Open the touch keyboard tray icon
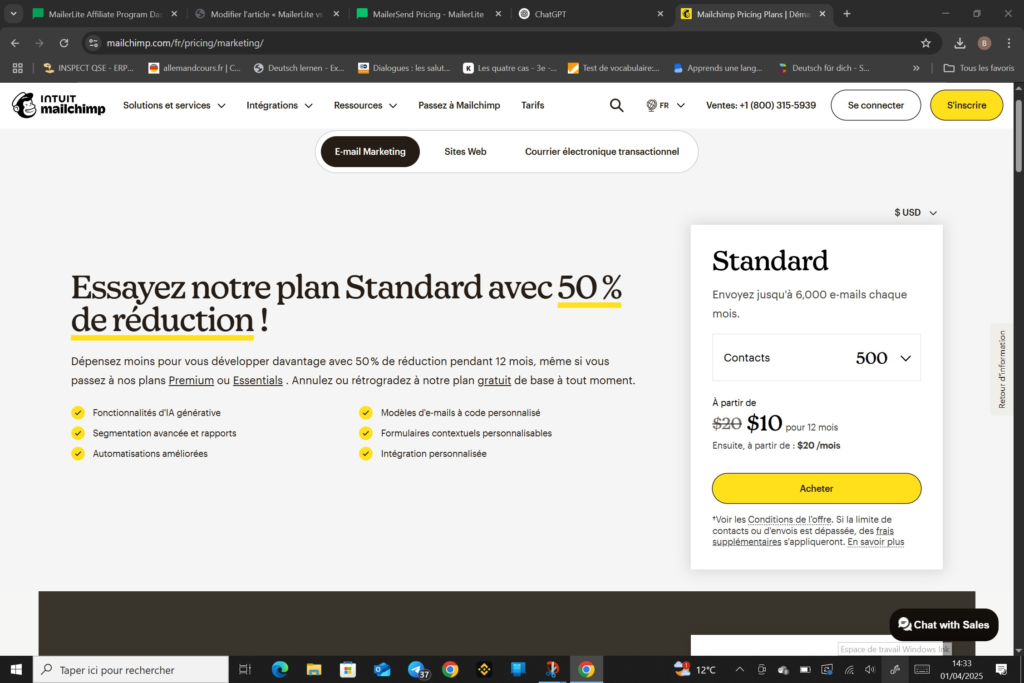The image size is (1024, 683). (921, 669)
